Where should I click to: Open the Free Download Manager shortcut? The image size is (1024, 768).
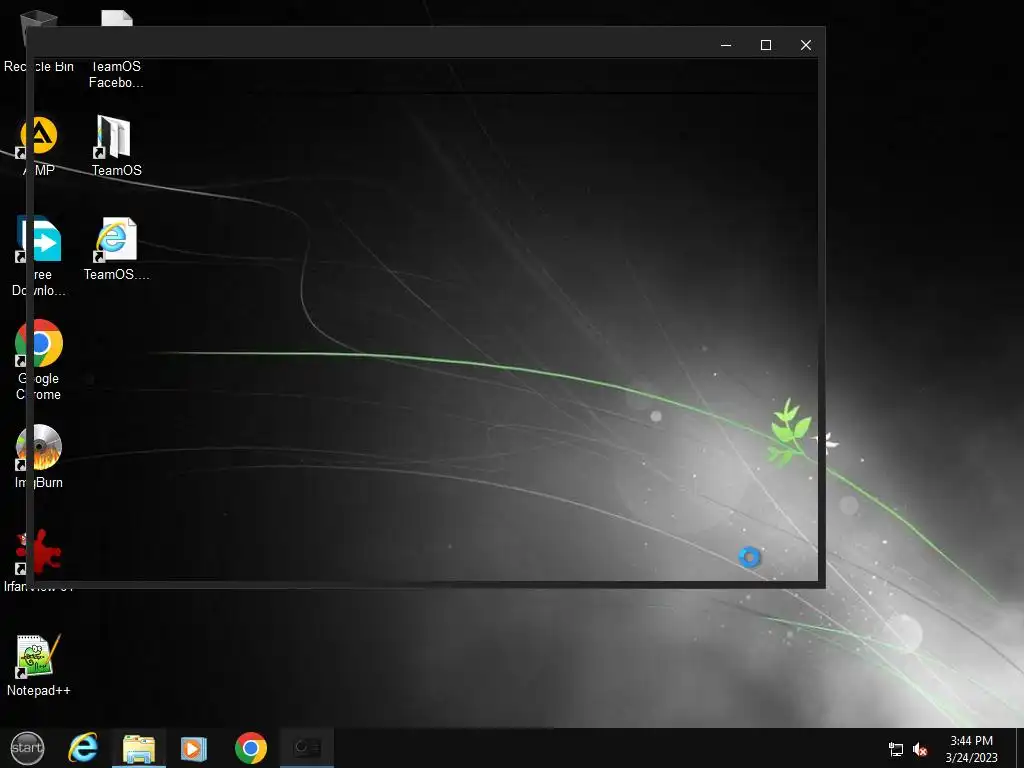39,257
